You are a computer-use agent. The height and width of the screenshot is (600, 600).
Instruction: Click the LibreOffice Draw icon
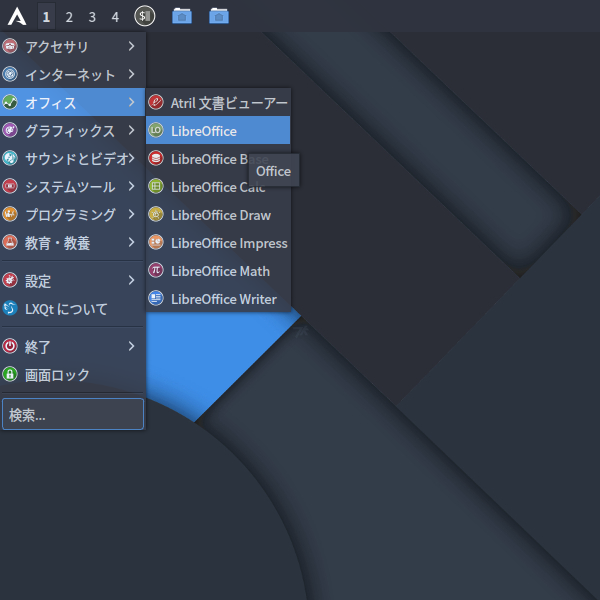(156, 214)
